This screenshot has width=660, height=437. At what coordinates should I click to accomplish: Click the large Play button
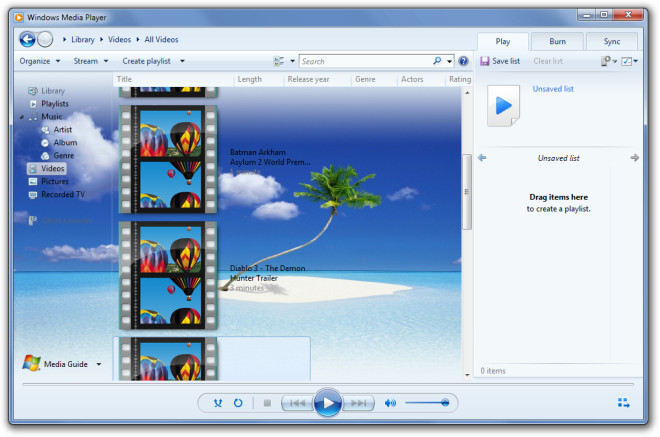coord(327,403)
